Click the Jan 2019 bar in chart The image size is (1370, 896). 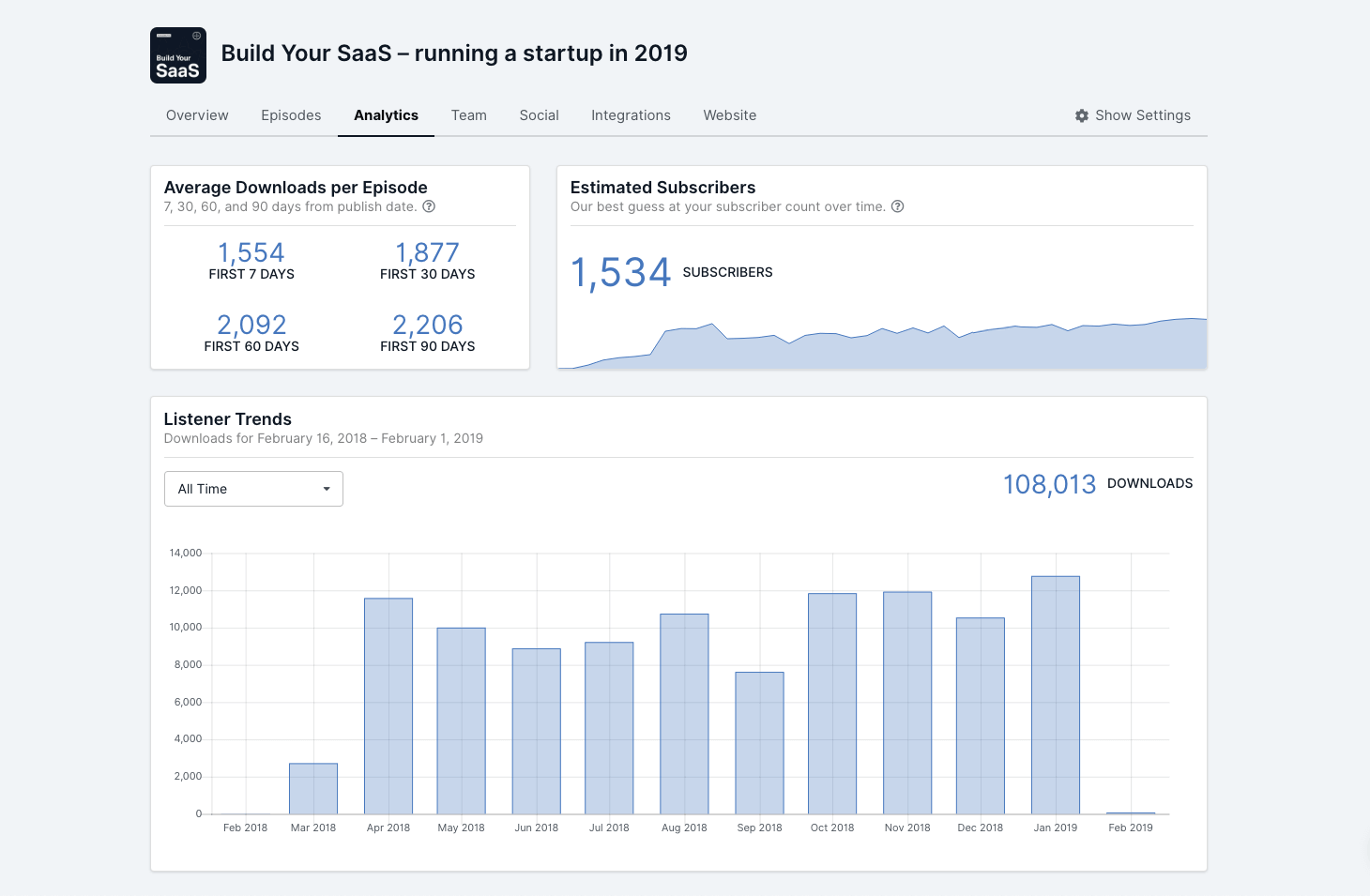[1055, 694]
